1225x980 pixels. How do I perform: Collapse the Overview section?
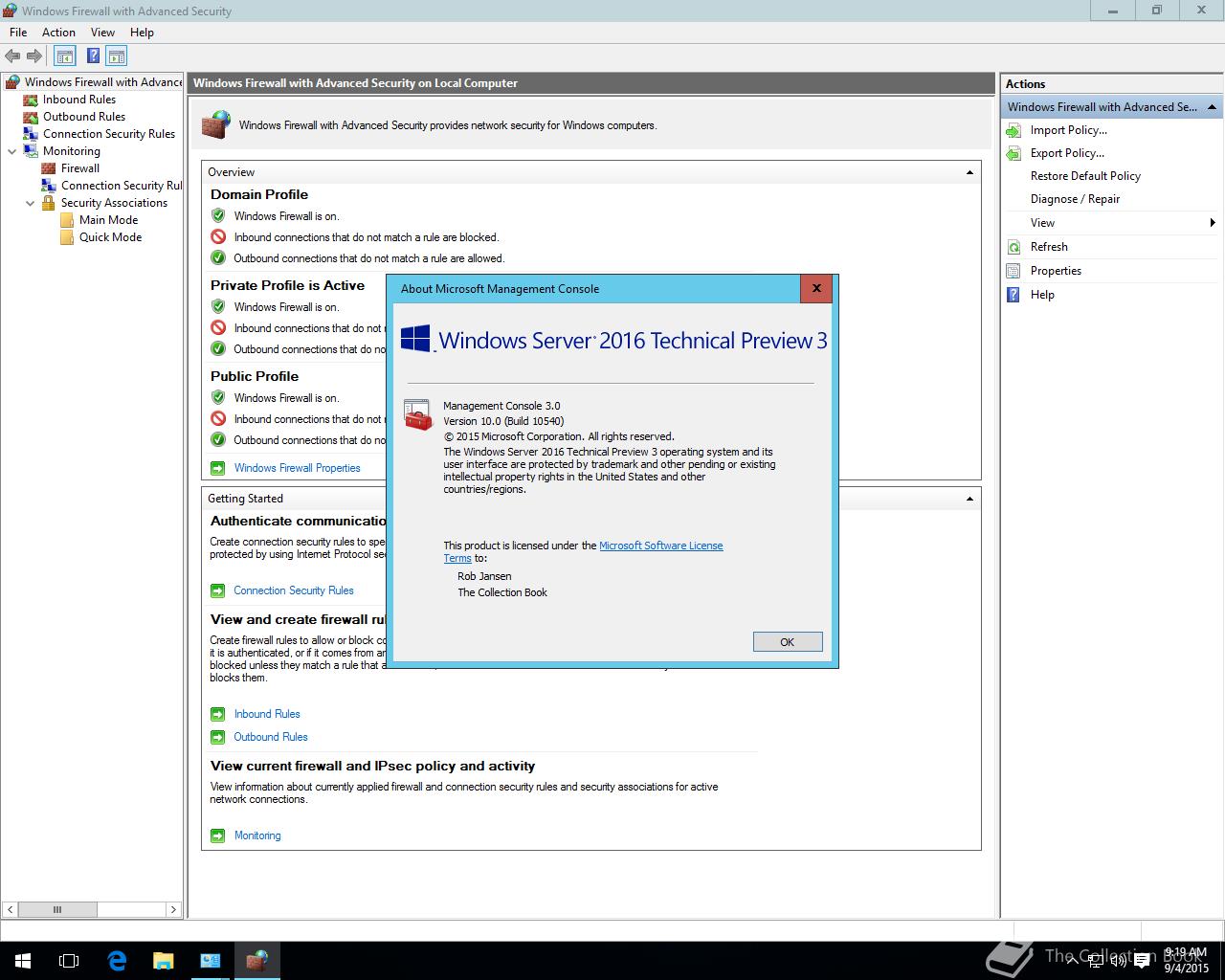pyautogui.click(x=969, y=172)
